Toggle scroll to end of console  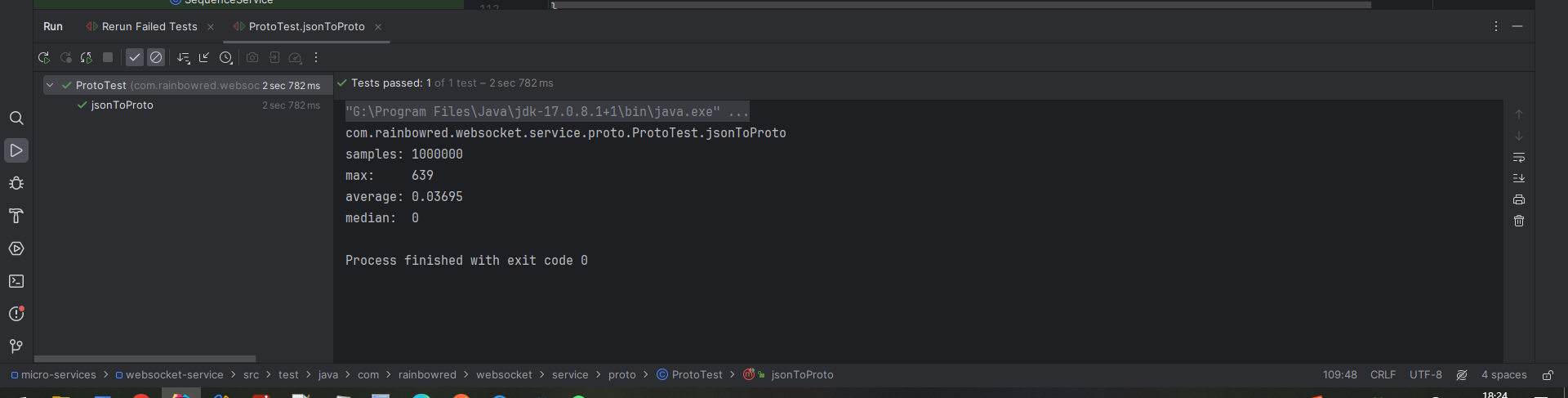(x=1519, y=179)
